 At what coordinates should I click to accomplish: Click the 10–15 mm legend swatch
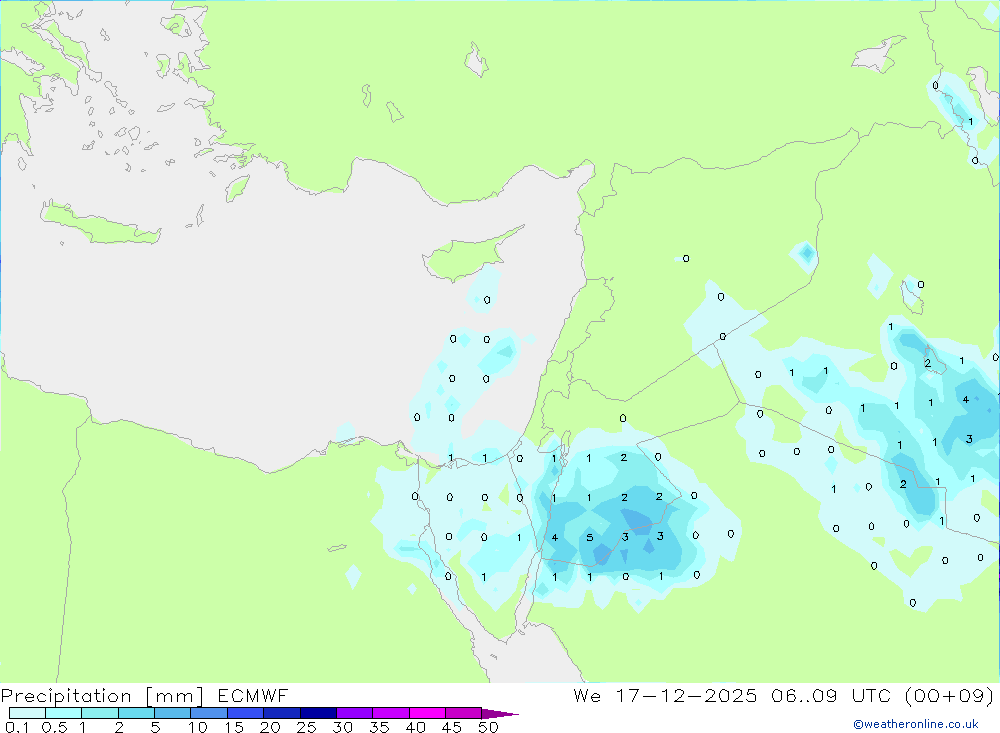click(209, 713)
